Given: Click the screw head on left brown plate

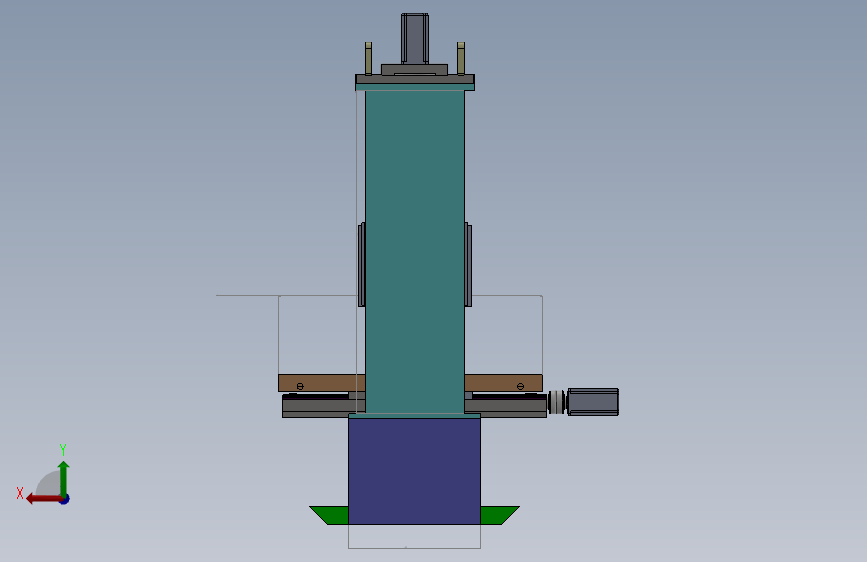Looking at the screenshot, I should click(300, 386).
